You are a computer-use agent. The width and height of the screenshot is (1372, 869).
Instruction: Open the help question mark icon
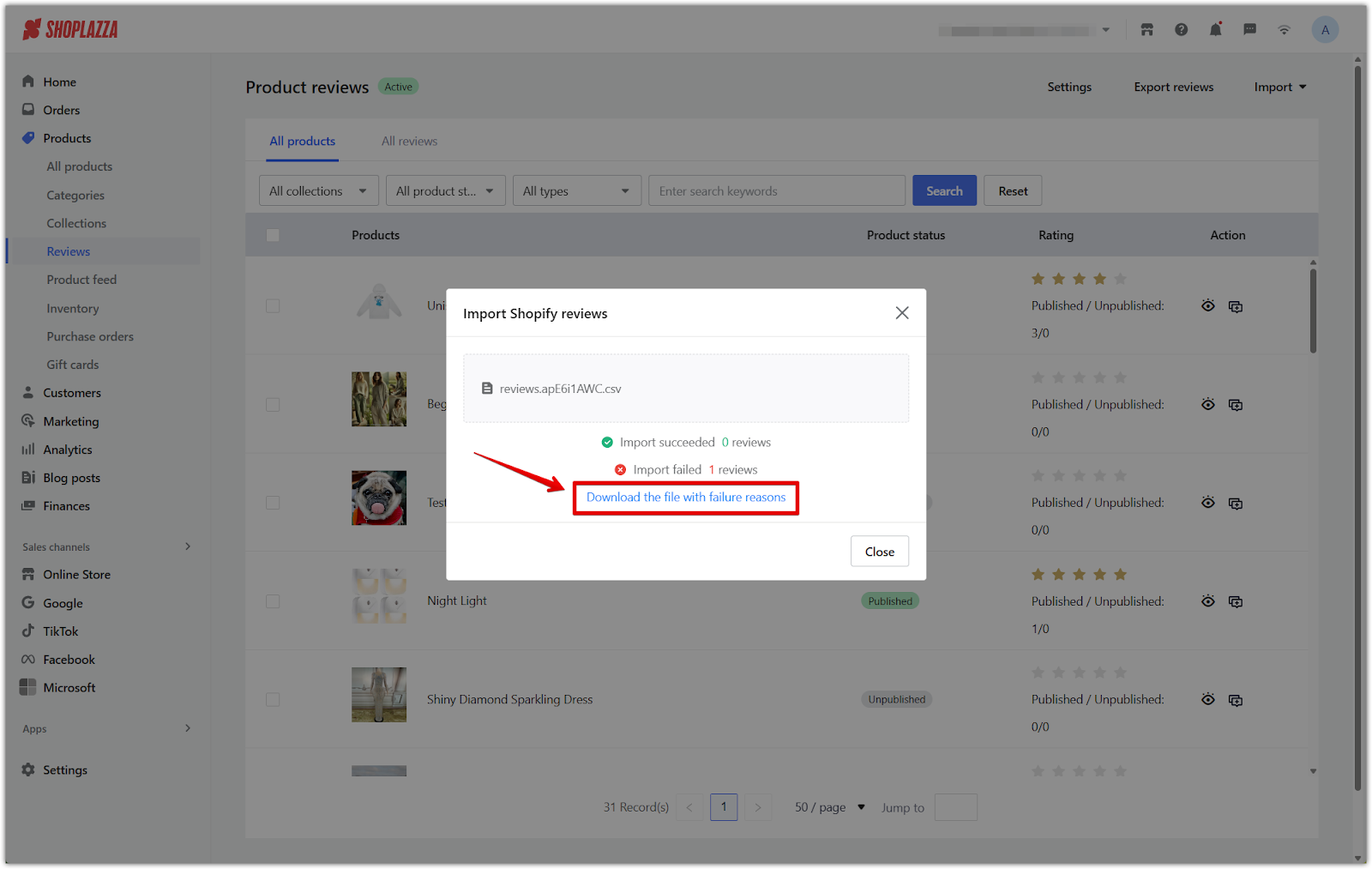coord(1182,30)
